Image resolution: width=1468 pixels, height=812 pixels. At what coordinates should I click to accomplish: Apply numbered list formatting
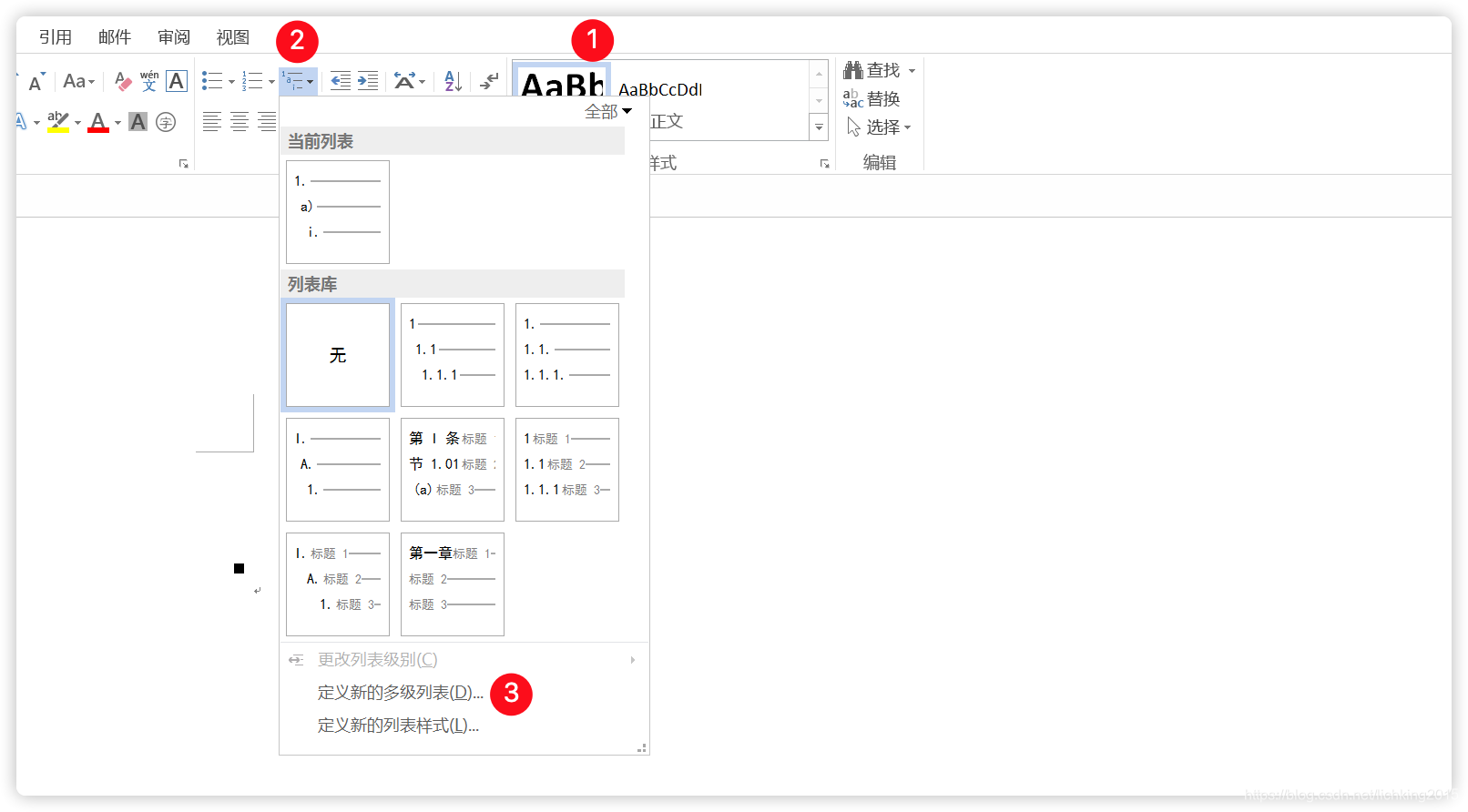point(252,81)
